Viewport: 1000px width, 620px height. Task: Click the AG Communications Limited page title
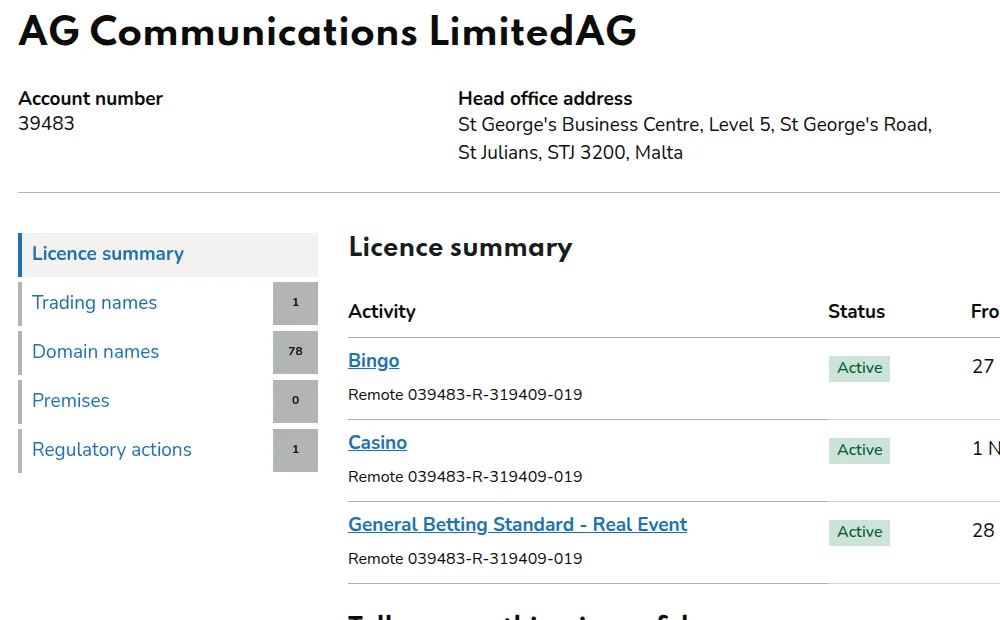click(x=327, y=31)
